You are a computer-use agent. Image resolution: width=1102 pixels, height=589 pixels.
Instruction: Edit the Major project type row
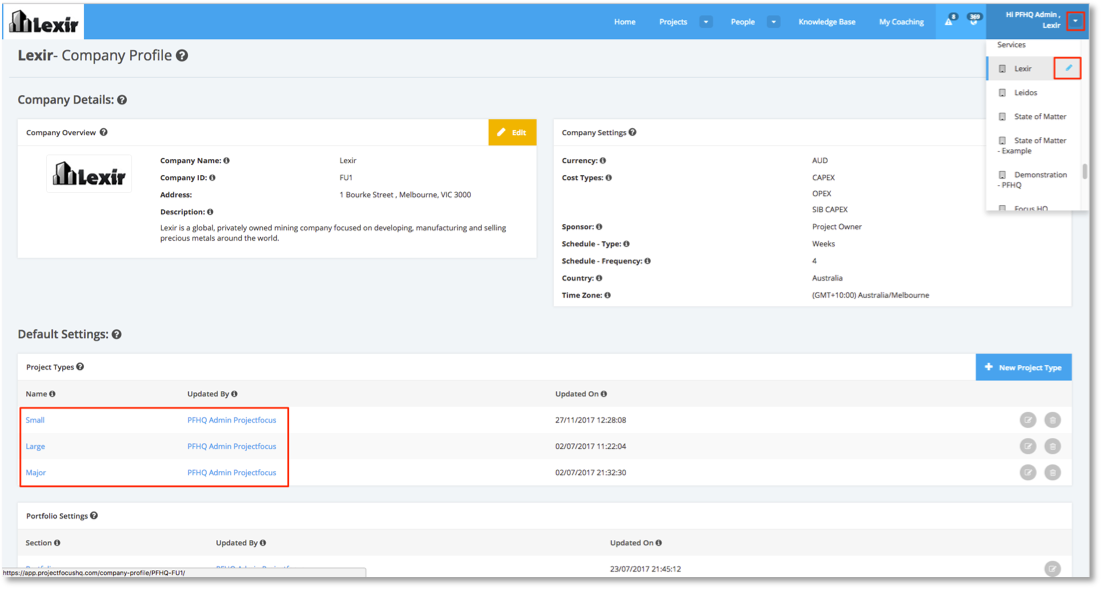[x=1028, y=472]
